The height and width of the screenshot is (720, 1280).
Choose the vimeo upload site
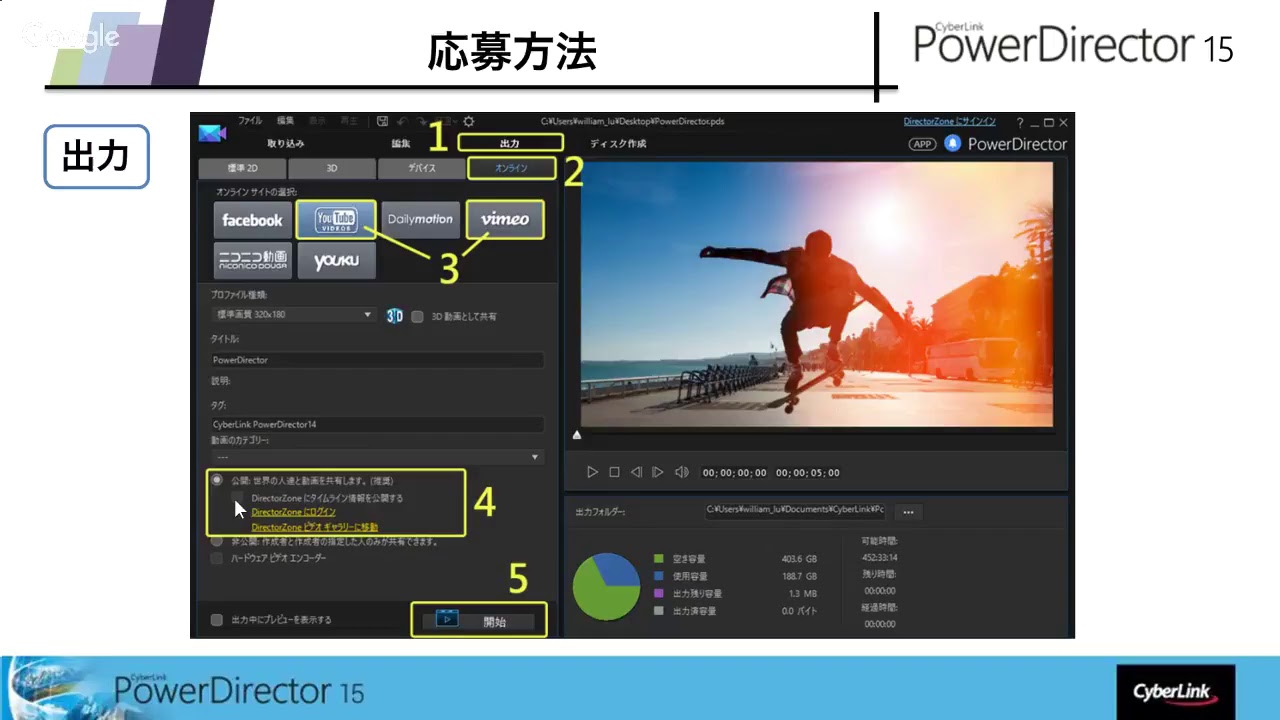505,220
